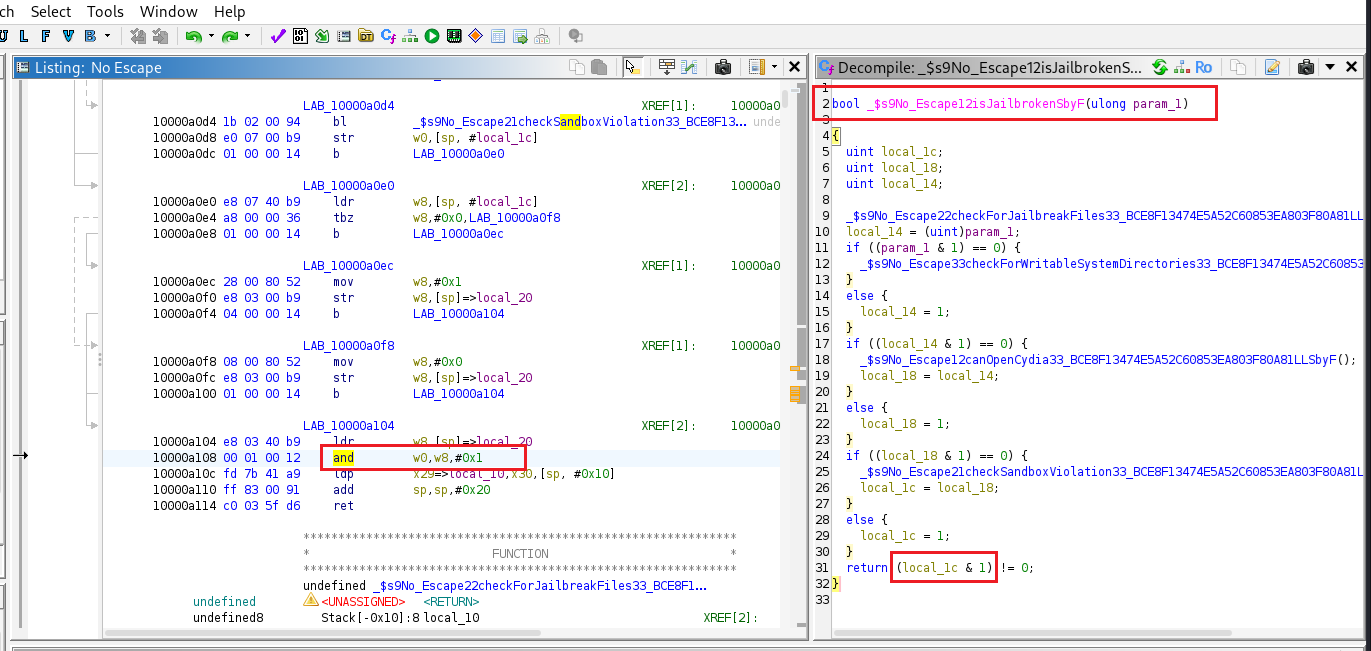
Task: Expand the Listing overview margin dropdown
Action: pos(775,67)
